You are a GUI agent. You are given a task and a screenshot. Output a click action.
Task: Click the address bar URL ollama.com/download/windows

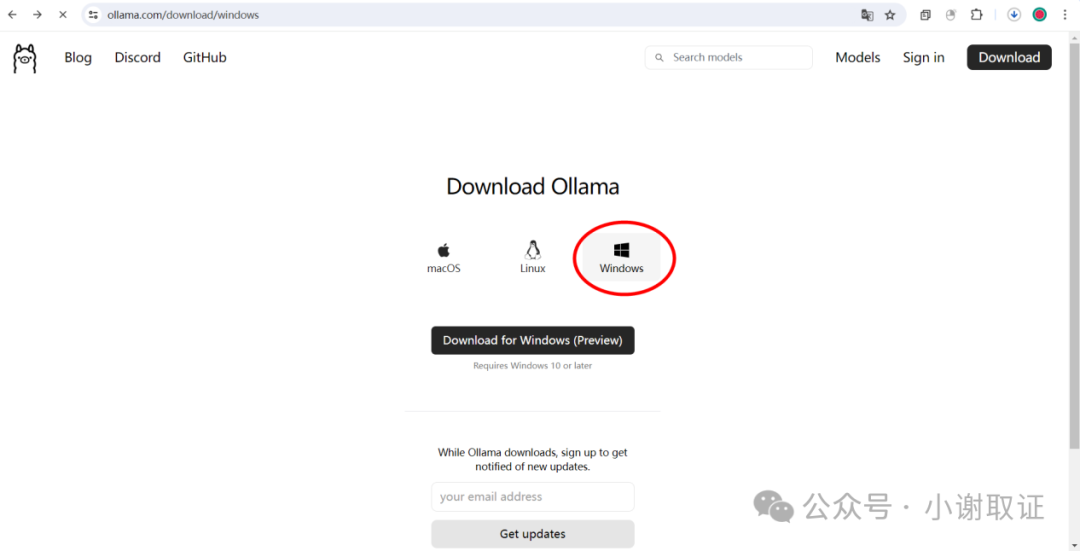[x=183, y=14]
